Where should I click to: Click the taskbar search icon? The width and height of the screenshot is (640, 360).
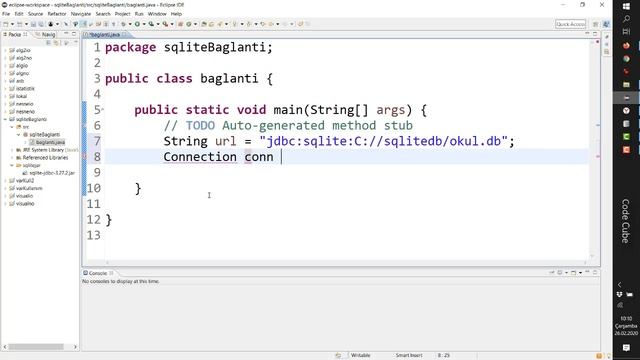pos(626,19)
